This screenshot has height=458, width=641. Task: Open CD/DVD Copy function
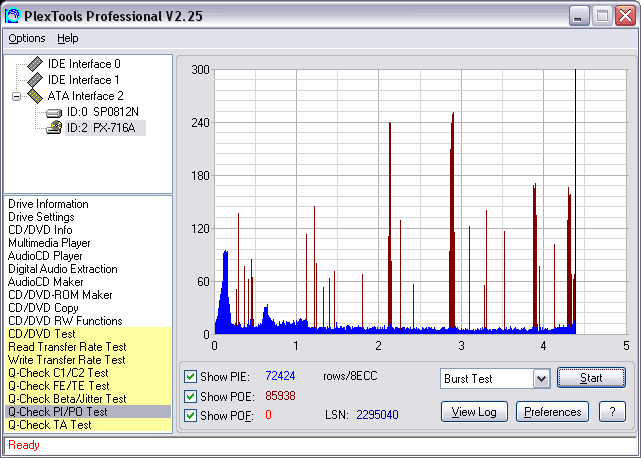[x=43, y=308]
